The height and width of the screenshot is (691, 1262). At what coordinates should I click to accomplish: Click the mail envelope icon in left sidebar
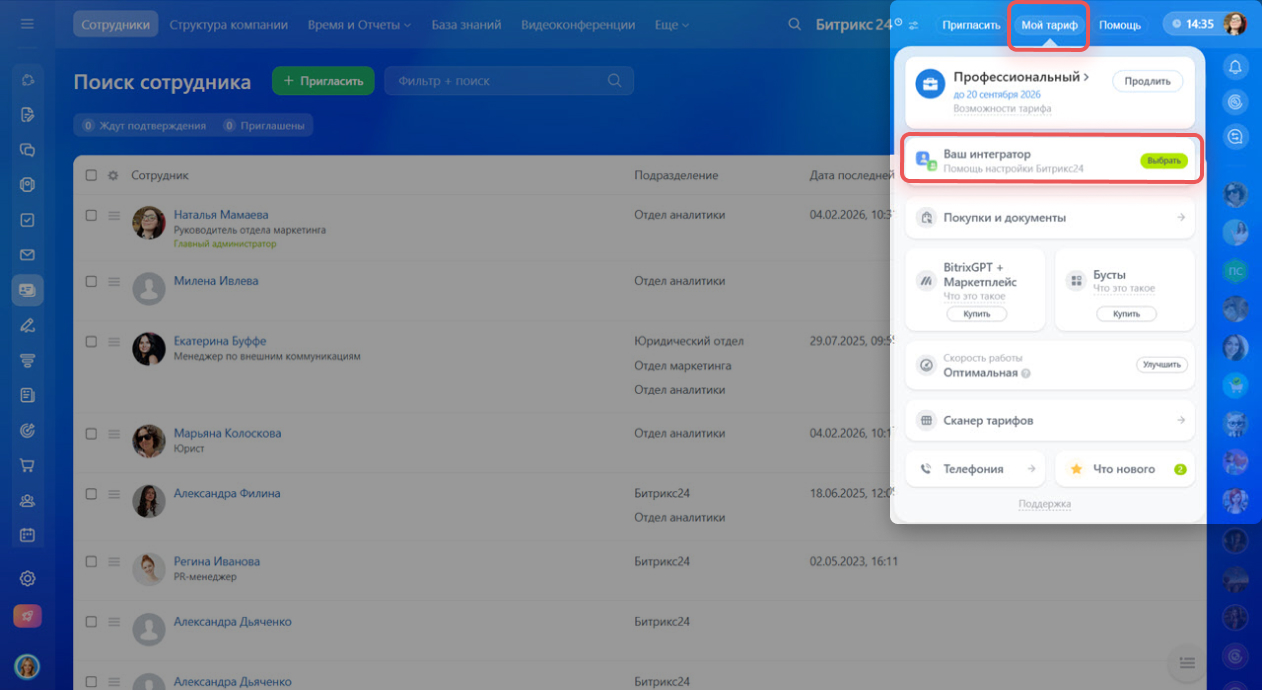pyautogui.click(x=28, y=255)
